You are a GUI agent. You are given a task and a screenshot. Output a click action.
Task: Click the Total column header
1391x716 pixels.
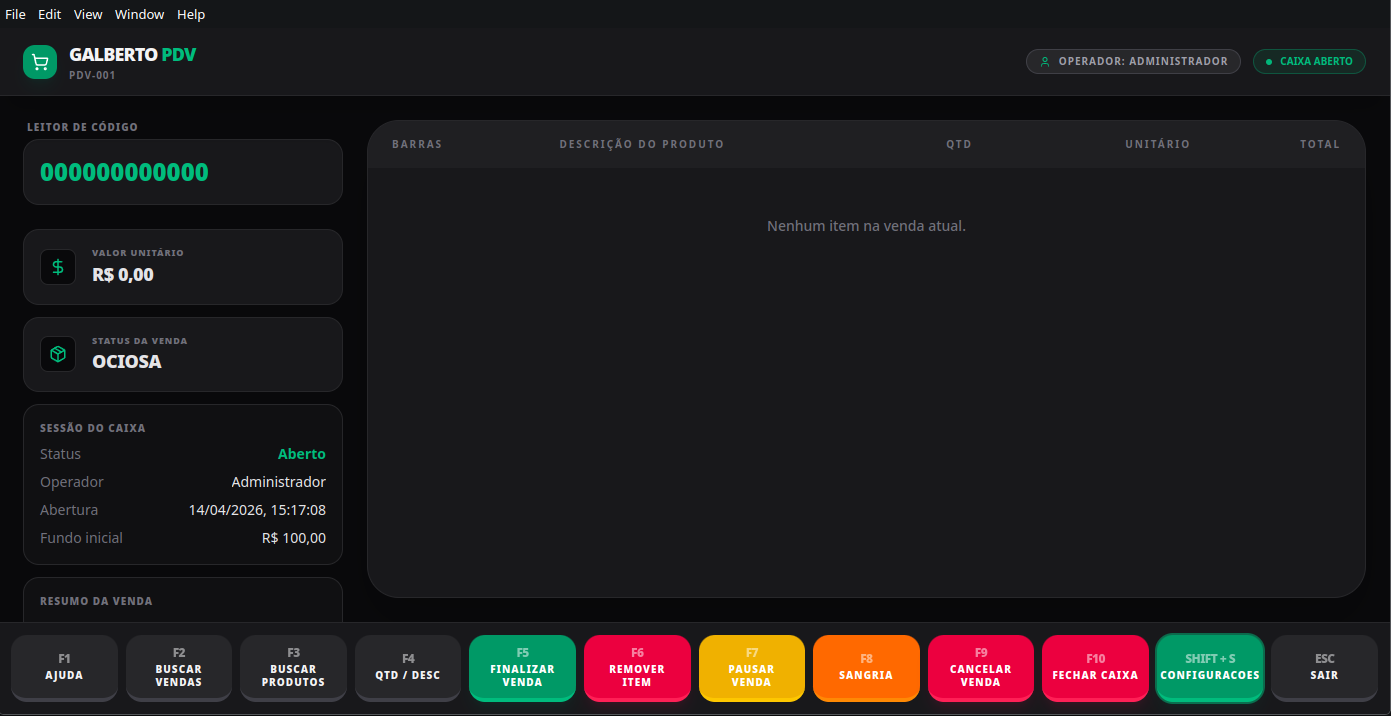tap(1320, 144)
